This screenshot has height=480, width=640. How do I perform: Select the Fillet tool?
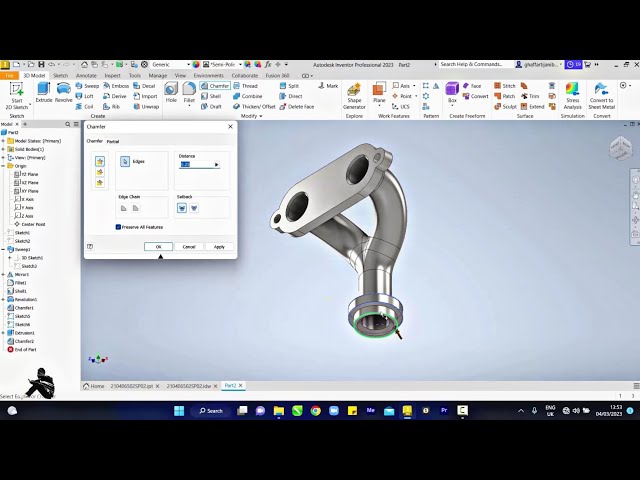tap(189, 92)
